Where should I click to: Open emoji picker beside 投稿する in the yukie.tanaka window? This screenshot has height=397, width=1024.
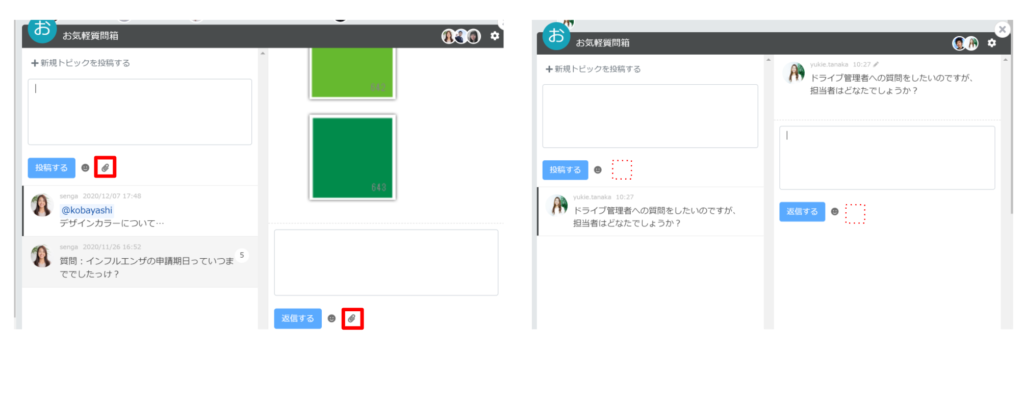[x=598, y=170]
